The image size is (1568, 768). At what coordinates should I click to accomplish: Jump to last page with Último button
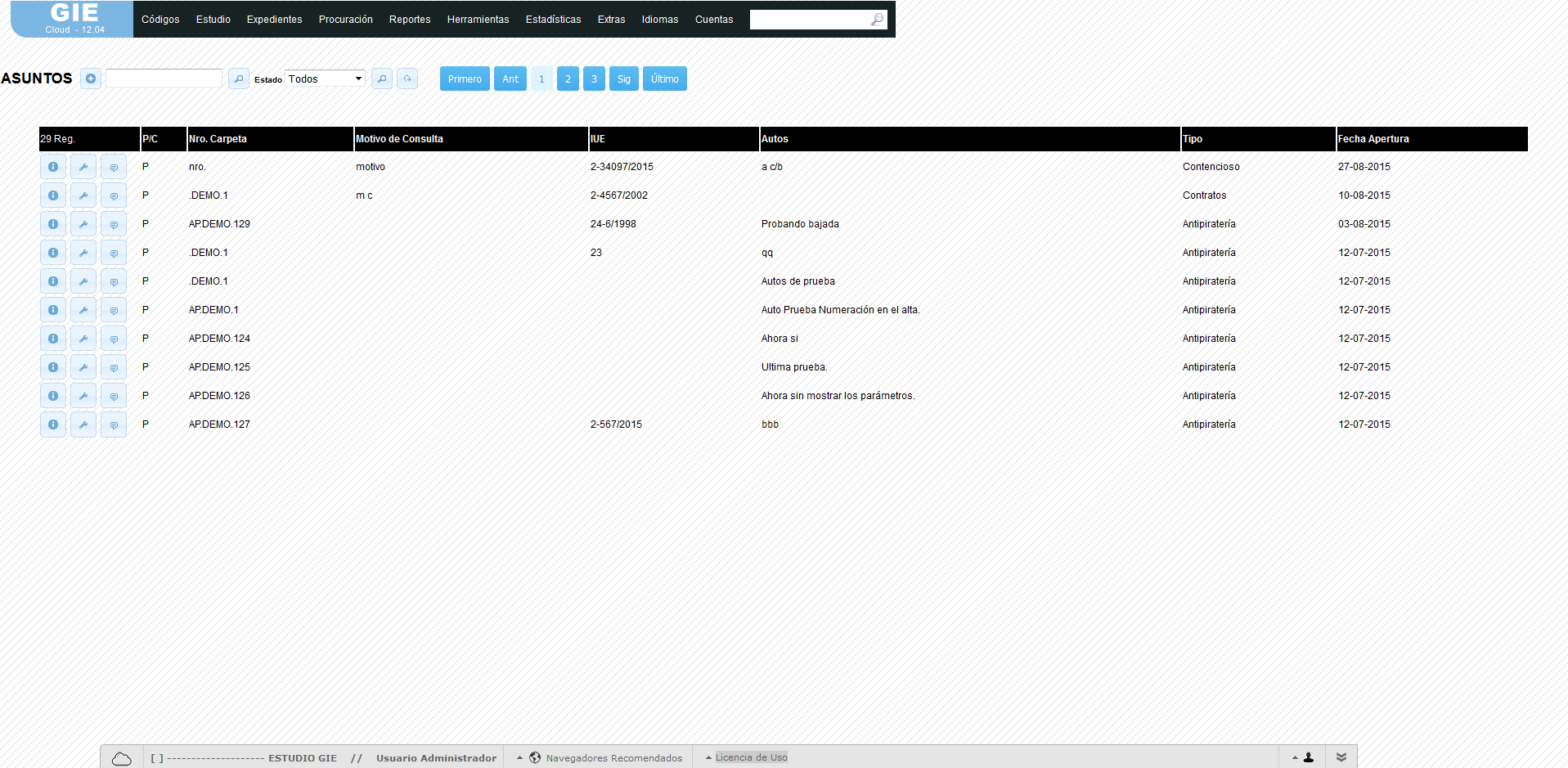tap(665, 79)
